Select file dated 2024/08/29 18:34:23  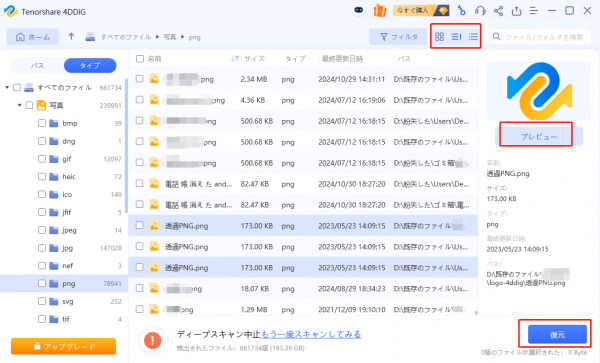click(303, 288)
